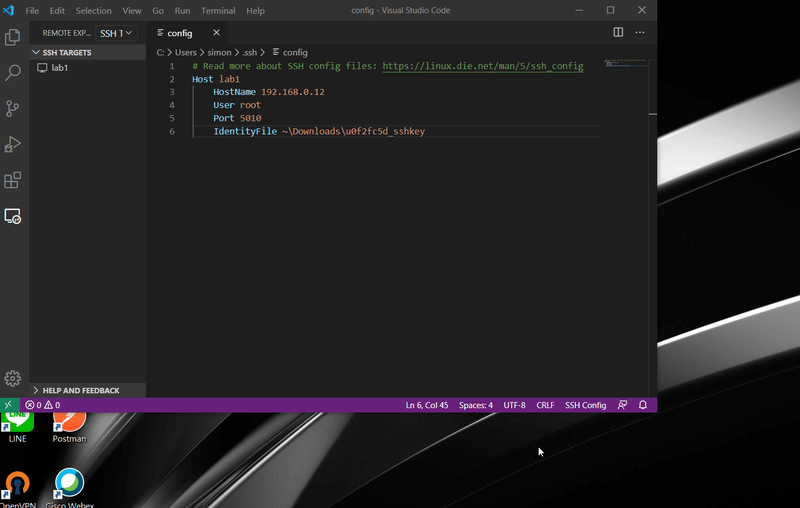Open the LINE desktop shortcut

(17, 427)
